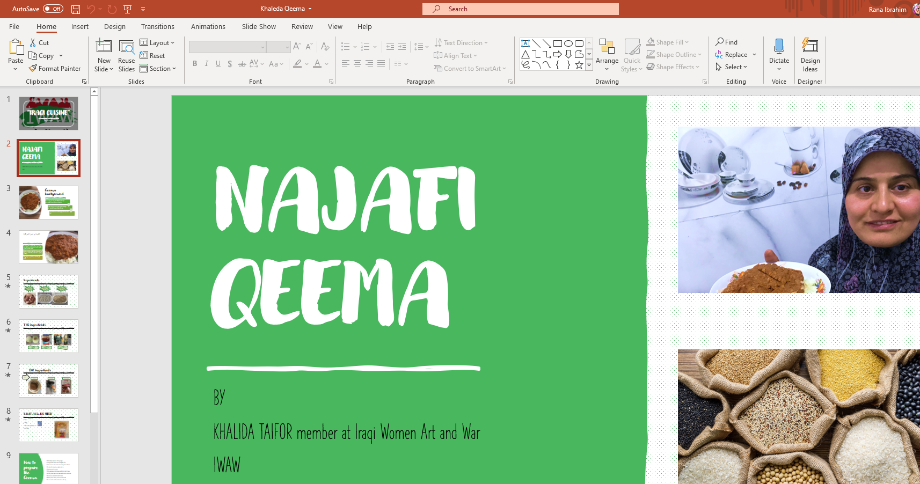Click Align Left icon
The height and width of the screenshot is (484, 920).
tap(346, 64)
